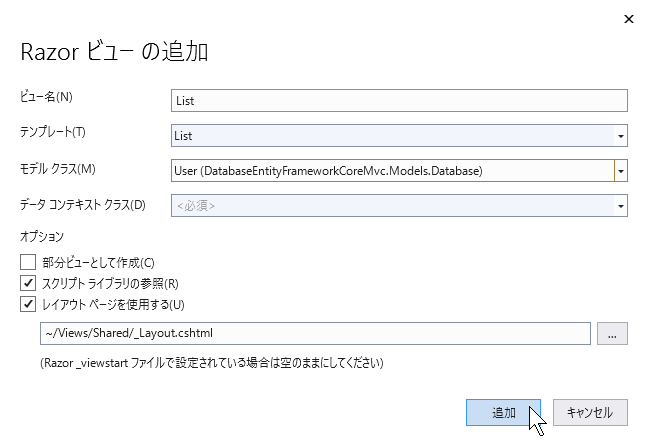Click the ビュー名(N) label
The image size is (648, 446).
click(x=46, y=97)
